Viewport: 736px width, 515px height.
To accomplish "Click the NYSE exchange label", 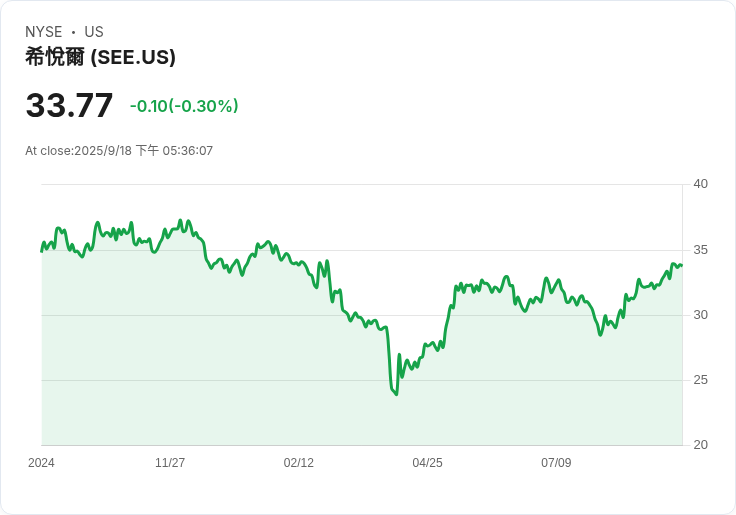I will click(x=43, y=32).
